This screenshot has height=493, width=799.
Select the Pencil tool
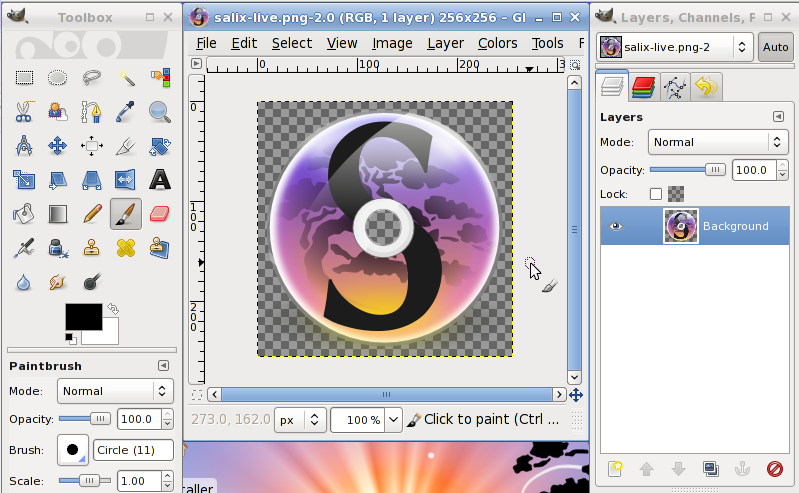point(92,214)
